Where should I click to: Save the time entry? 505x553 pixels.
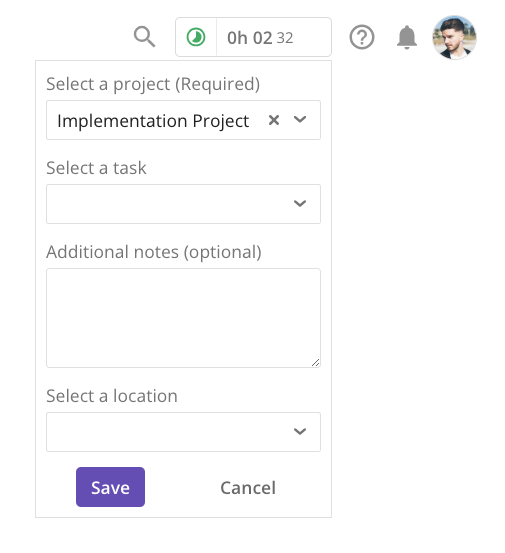(110, 487)
